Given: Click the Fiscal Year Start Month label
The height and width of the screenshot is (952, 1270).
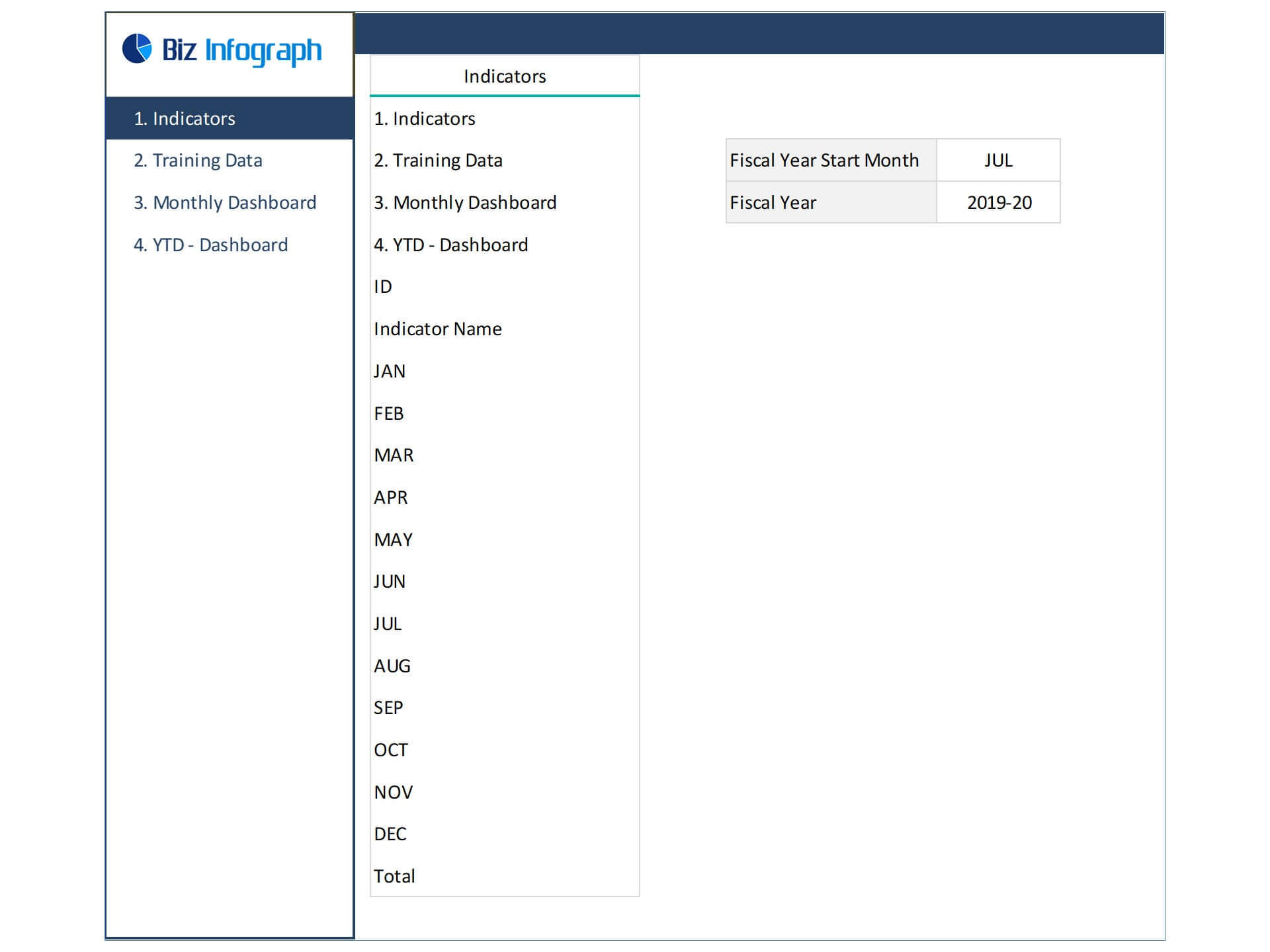Looking at the screenshot, I should coord(831,161).
